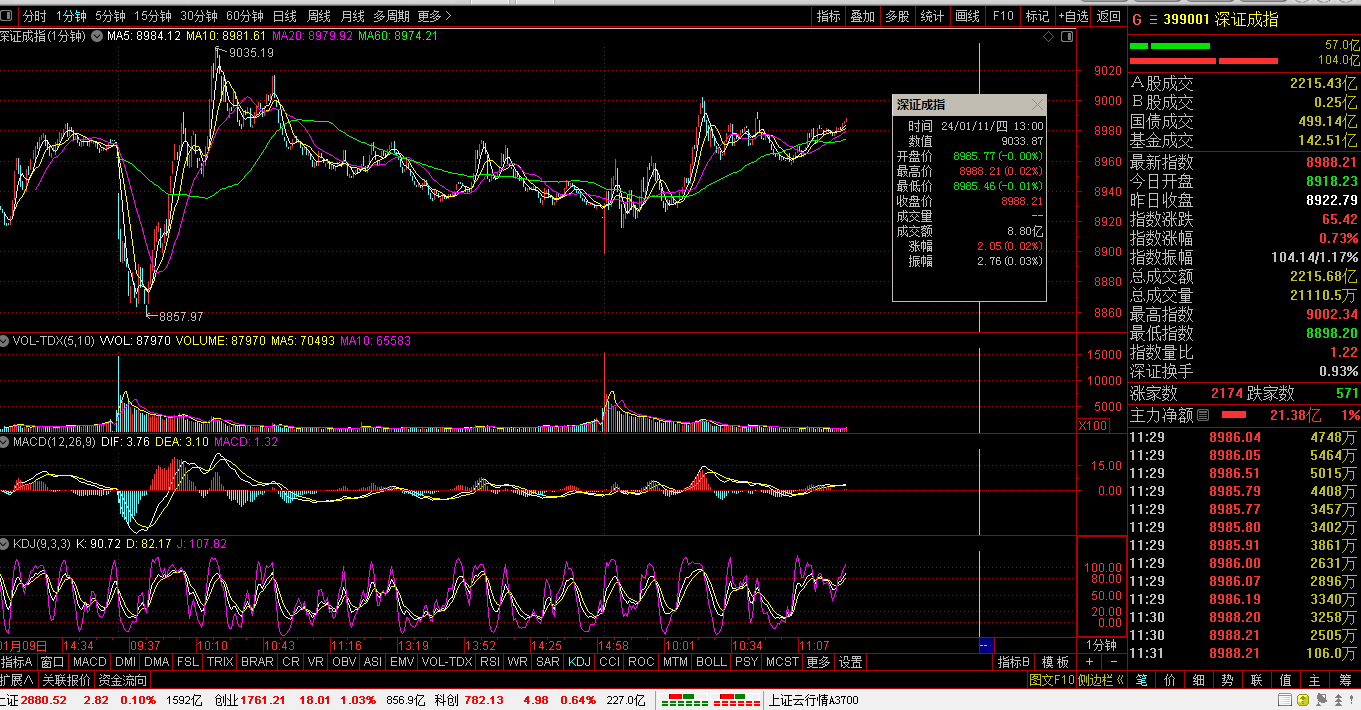This screenshot has width=1361, height=710.
Task: Toggle the side panel square icon on the chart
Action: pos(1068,36)
